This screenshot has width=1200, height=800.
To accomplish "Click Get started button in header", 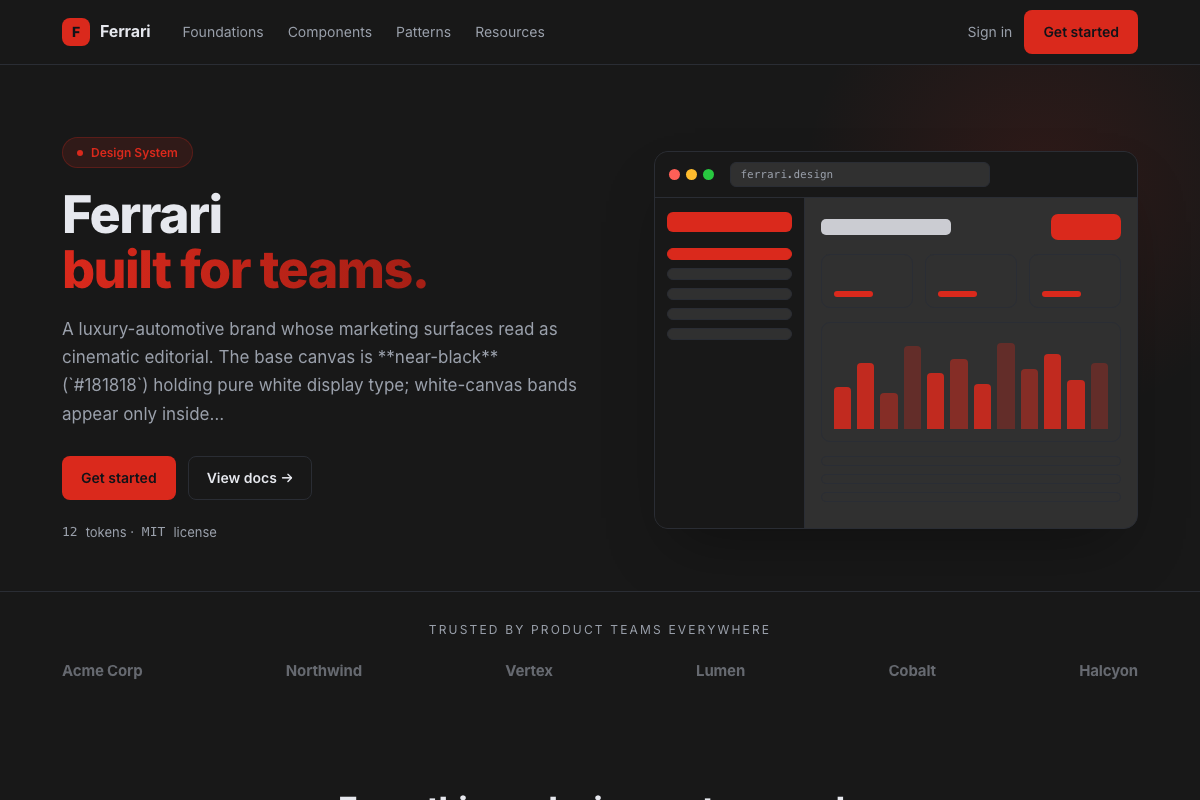I will 1081,32.
